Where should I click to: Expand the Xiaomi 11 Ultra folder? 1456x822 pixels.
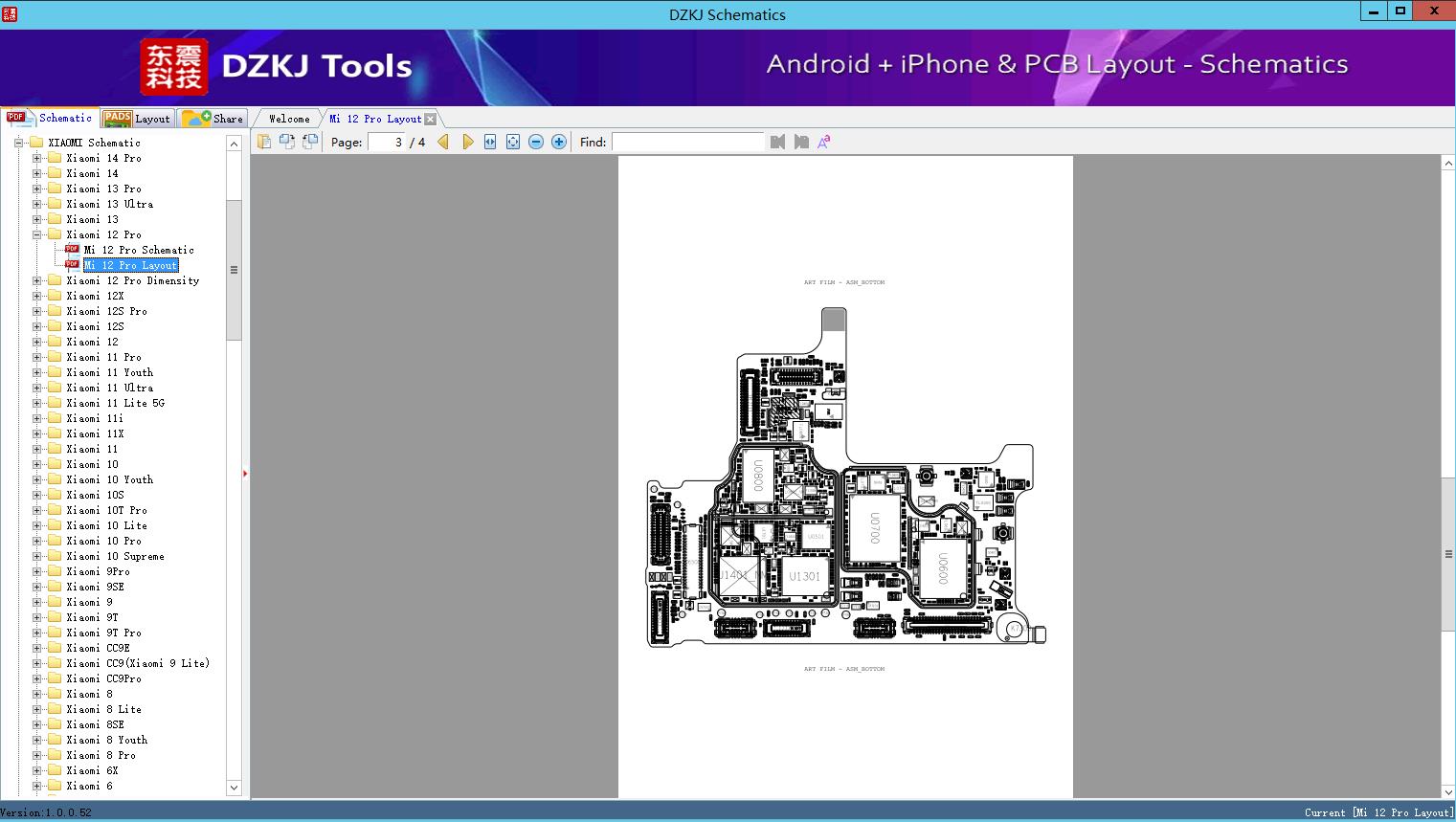(x=37, y=388)
